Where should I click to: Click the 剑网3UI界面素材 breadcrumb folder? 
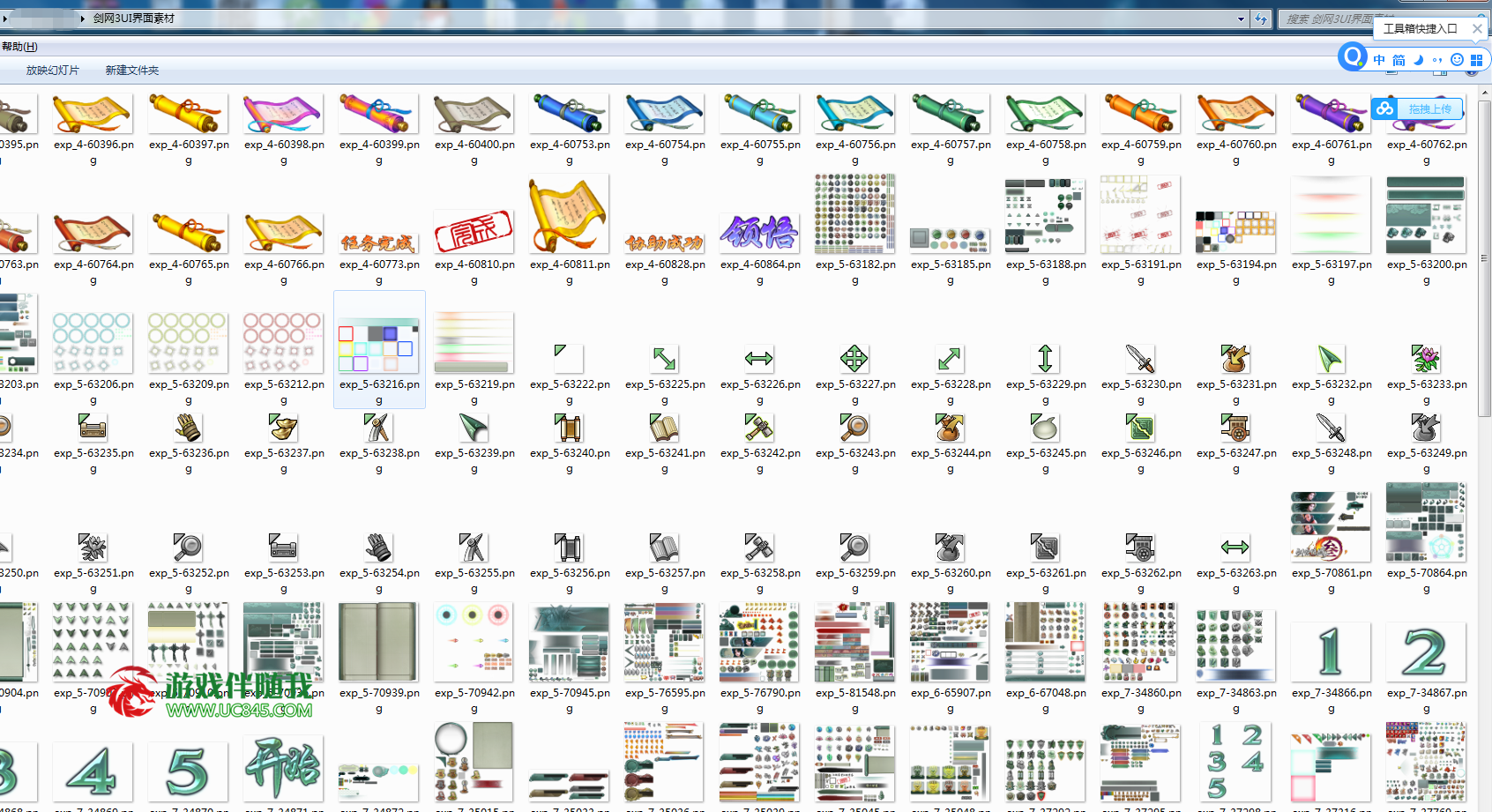(x=134, y=19)
